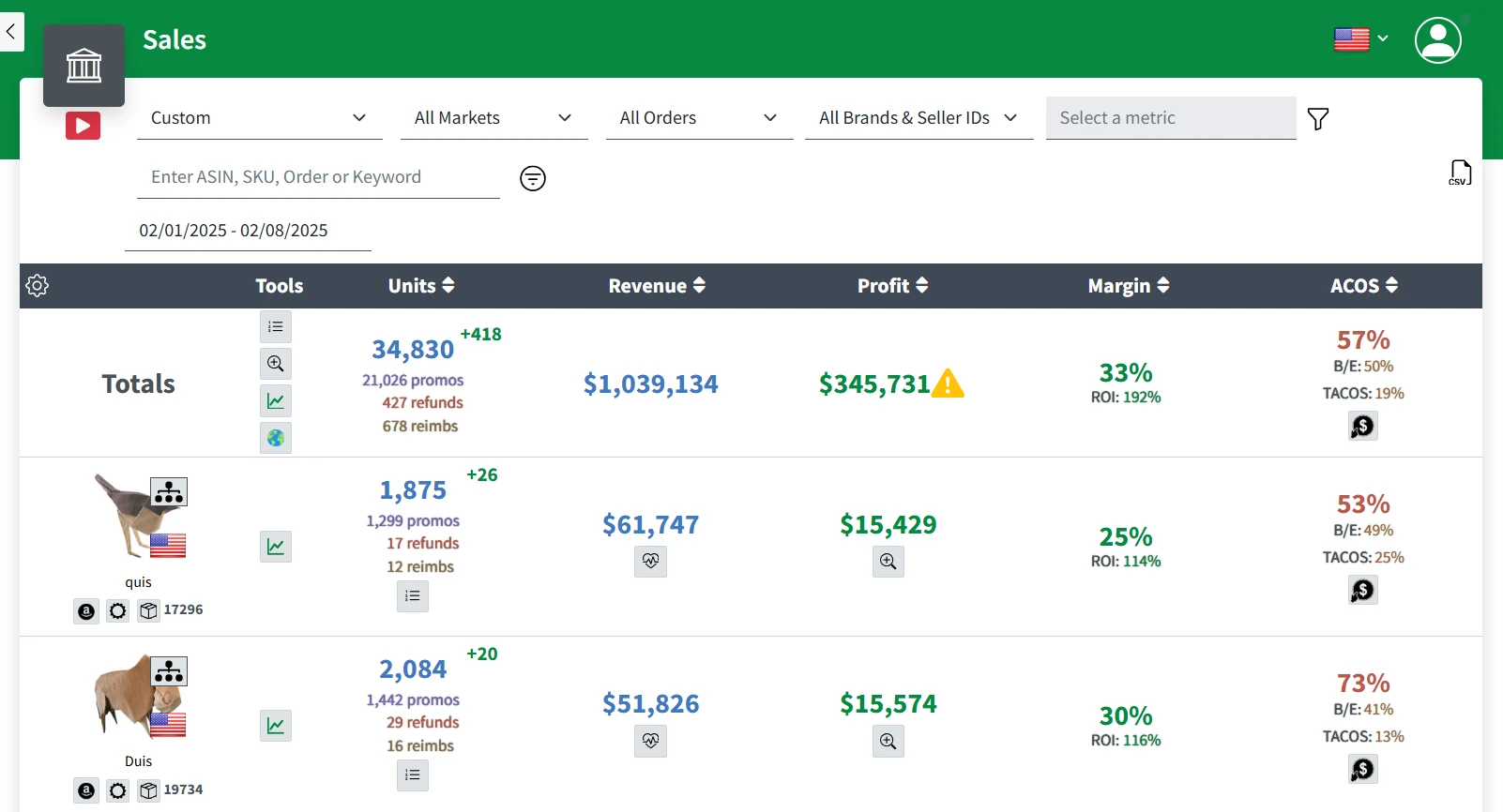Click the zoom icon under $15,574
This screenshot has width=1503, height=812.
tap(888, 742)
